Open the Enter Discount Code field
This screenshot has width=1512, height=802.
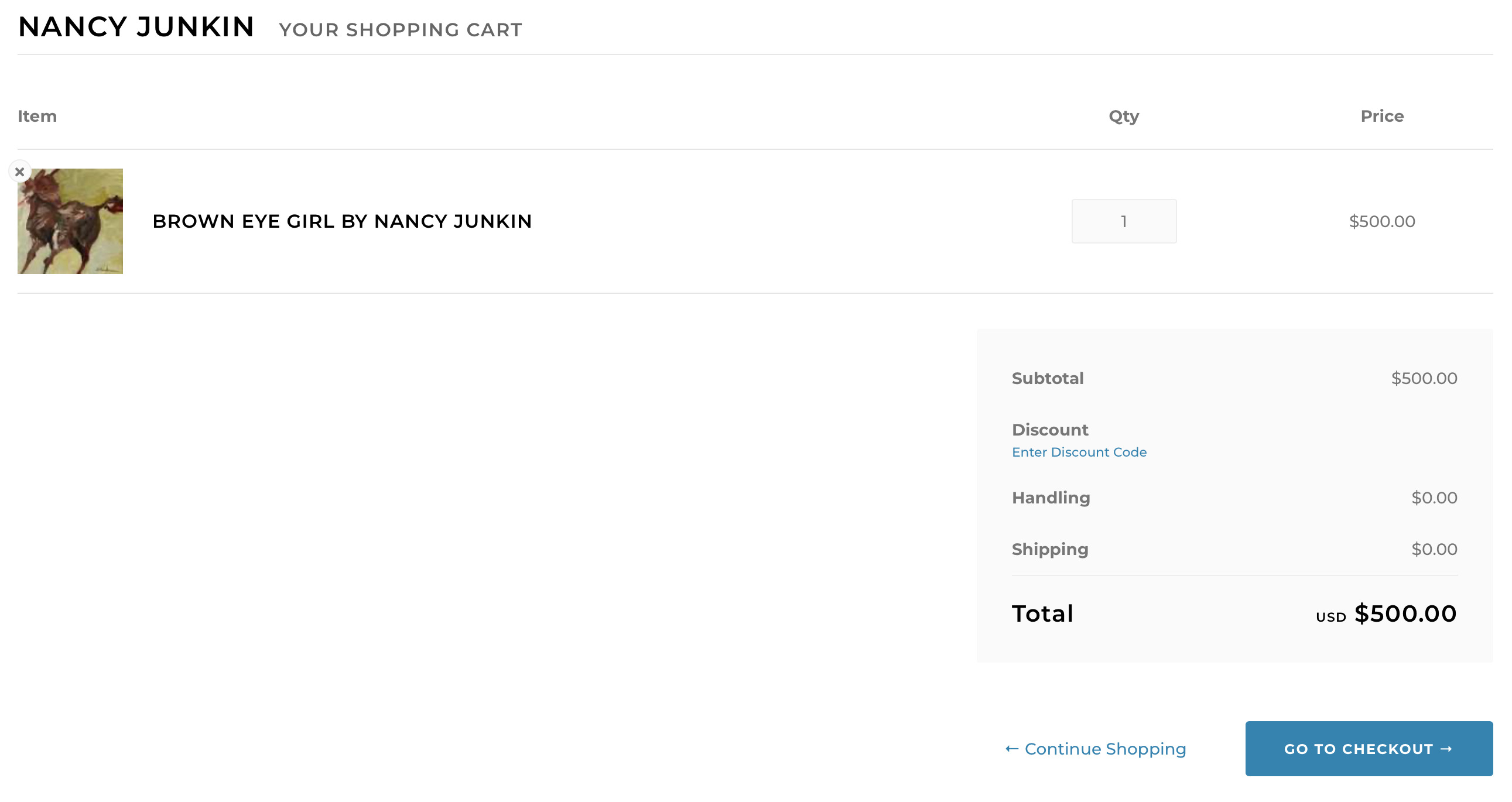pos(1079,452)
